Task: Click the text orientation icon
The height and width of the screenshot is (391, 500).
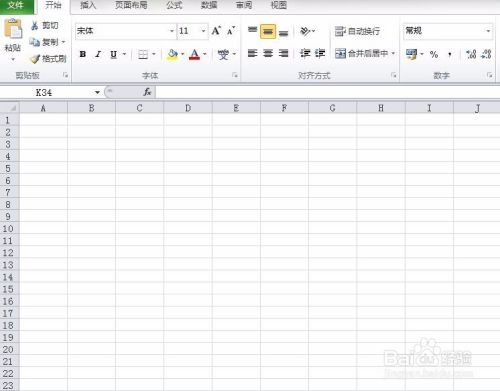Action: pos(305,31)
